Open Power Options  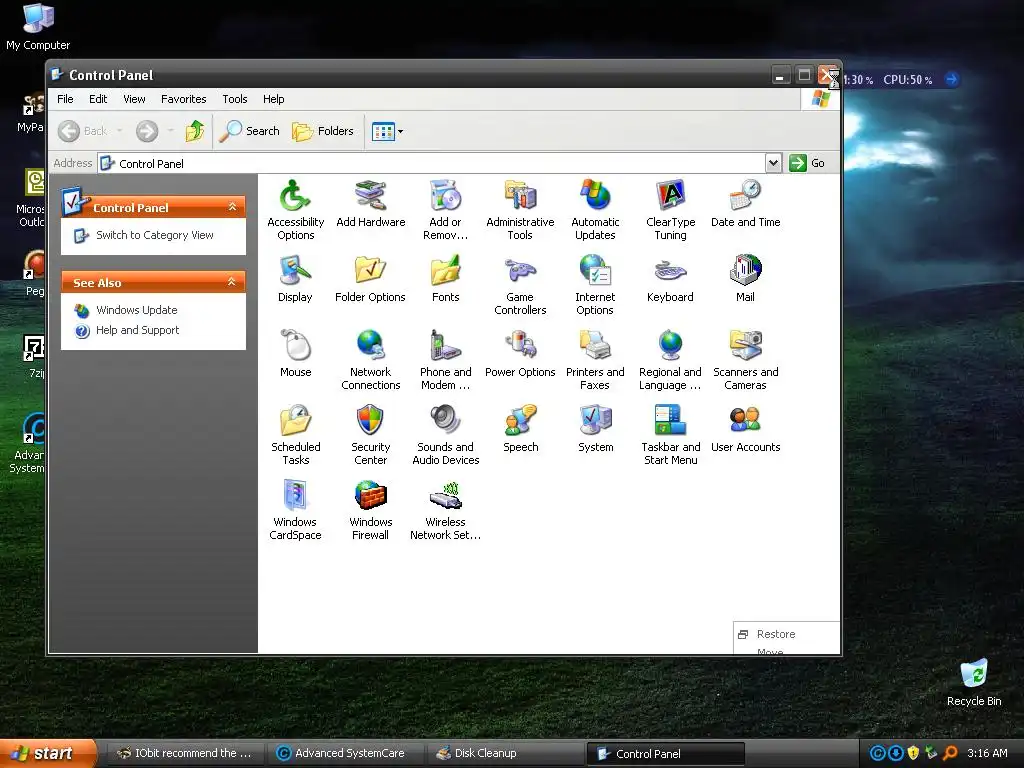pos(520,353)
